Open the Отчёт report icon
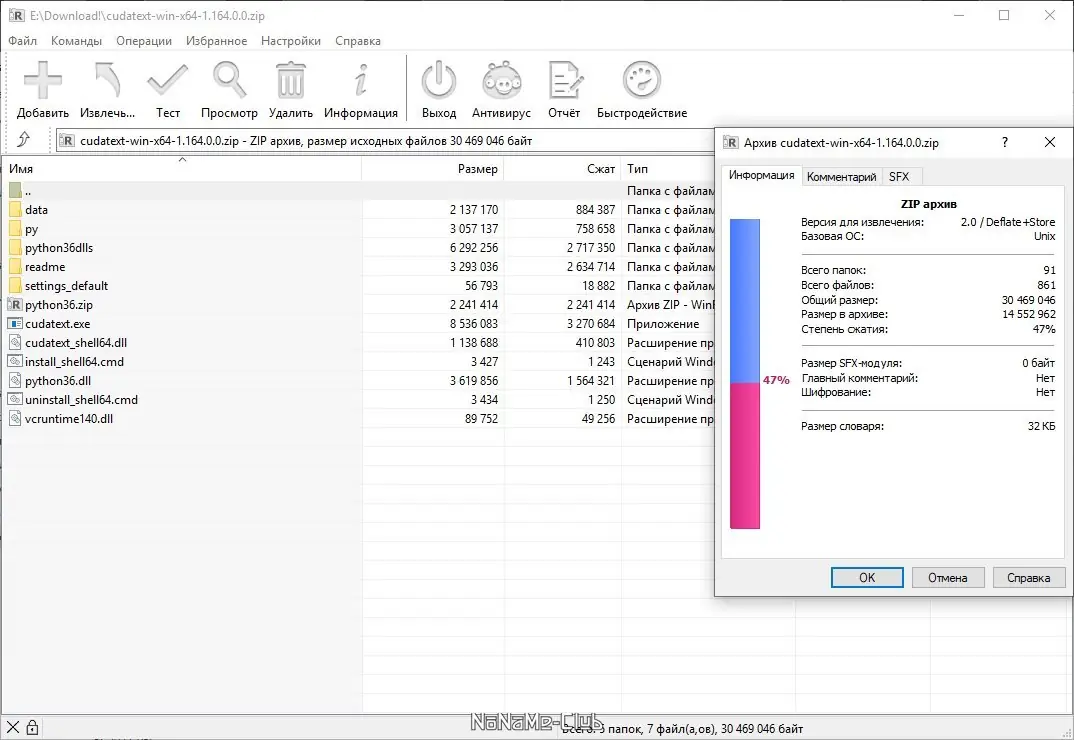This screenshot has height=740, width=1074. tap(564, 80)
